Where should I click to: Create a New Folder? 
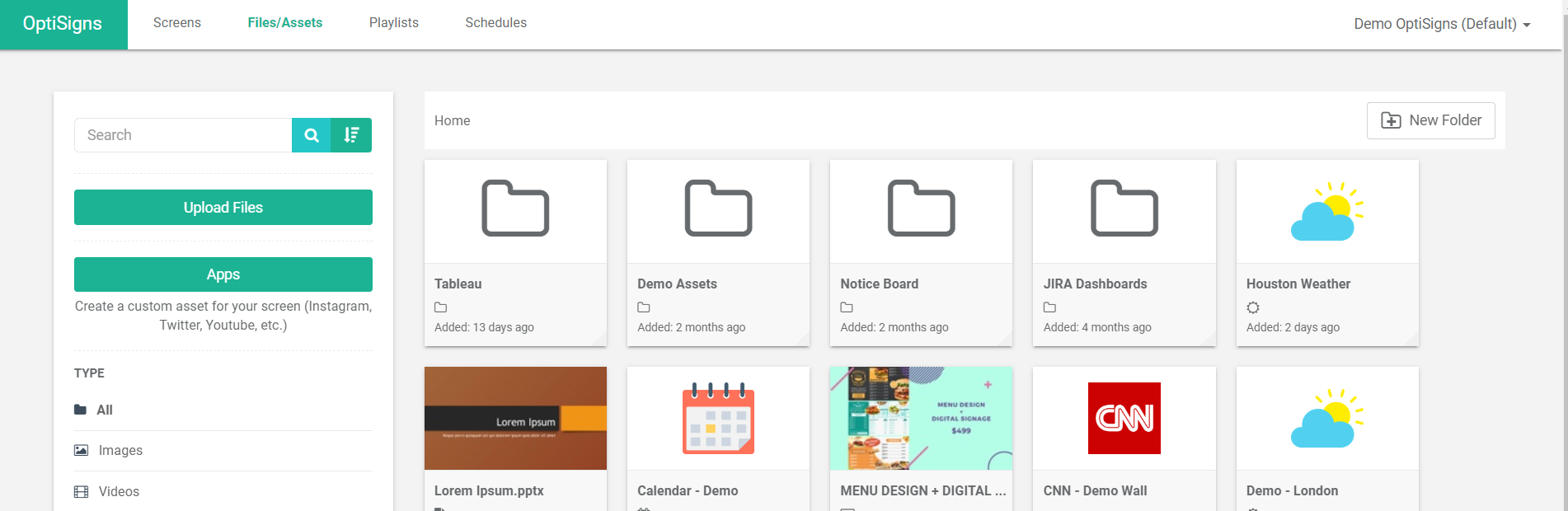1430,120
